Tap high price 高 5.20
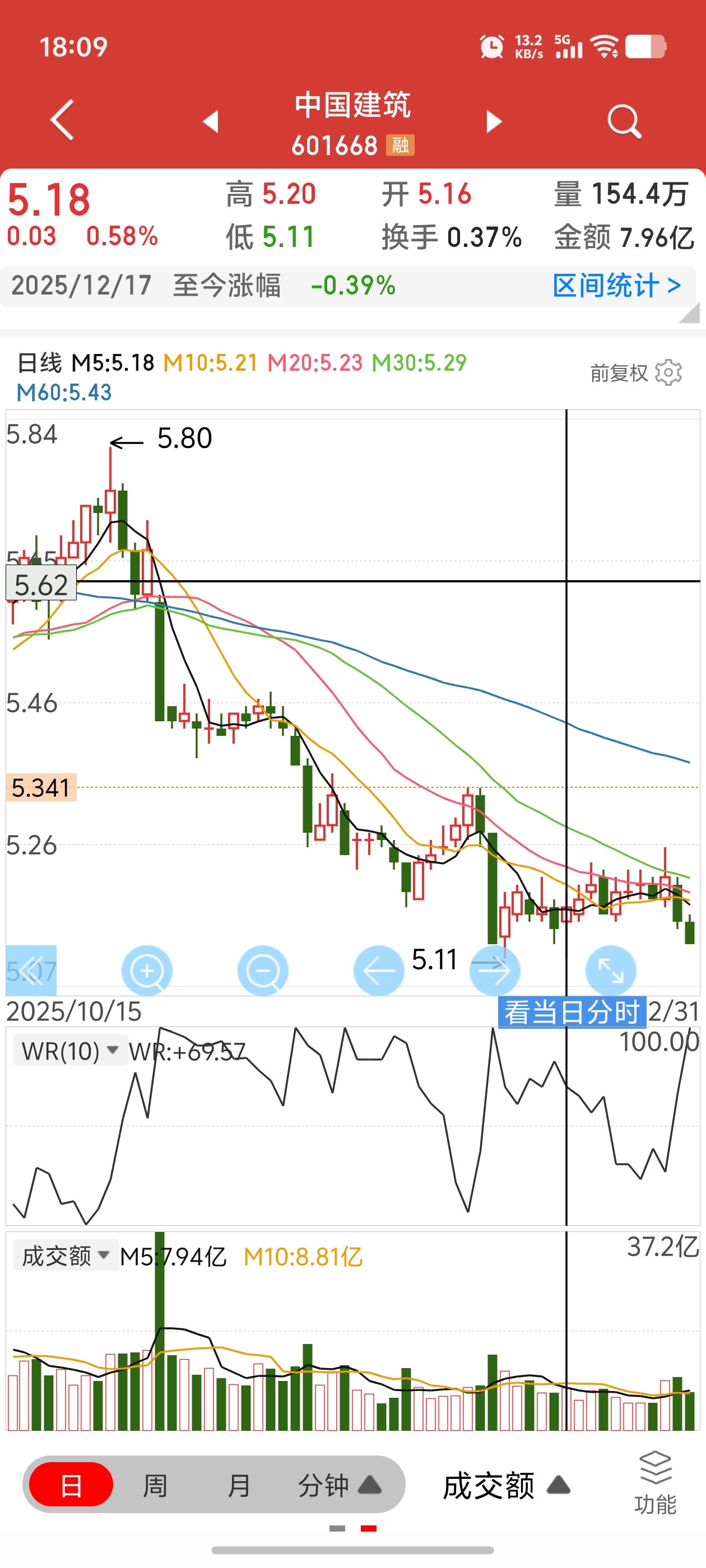The image size is (706, 1568). tap(271, 194)
